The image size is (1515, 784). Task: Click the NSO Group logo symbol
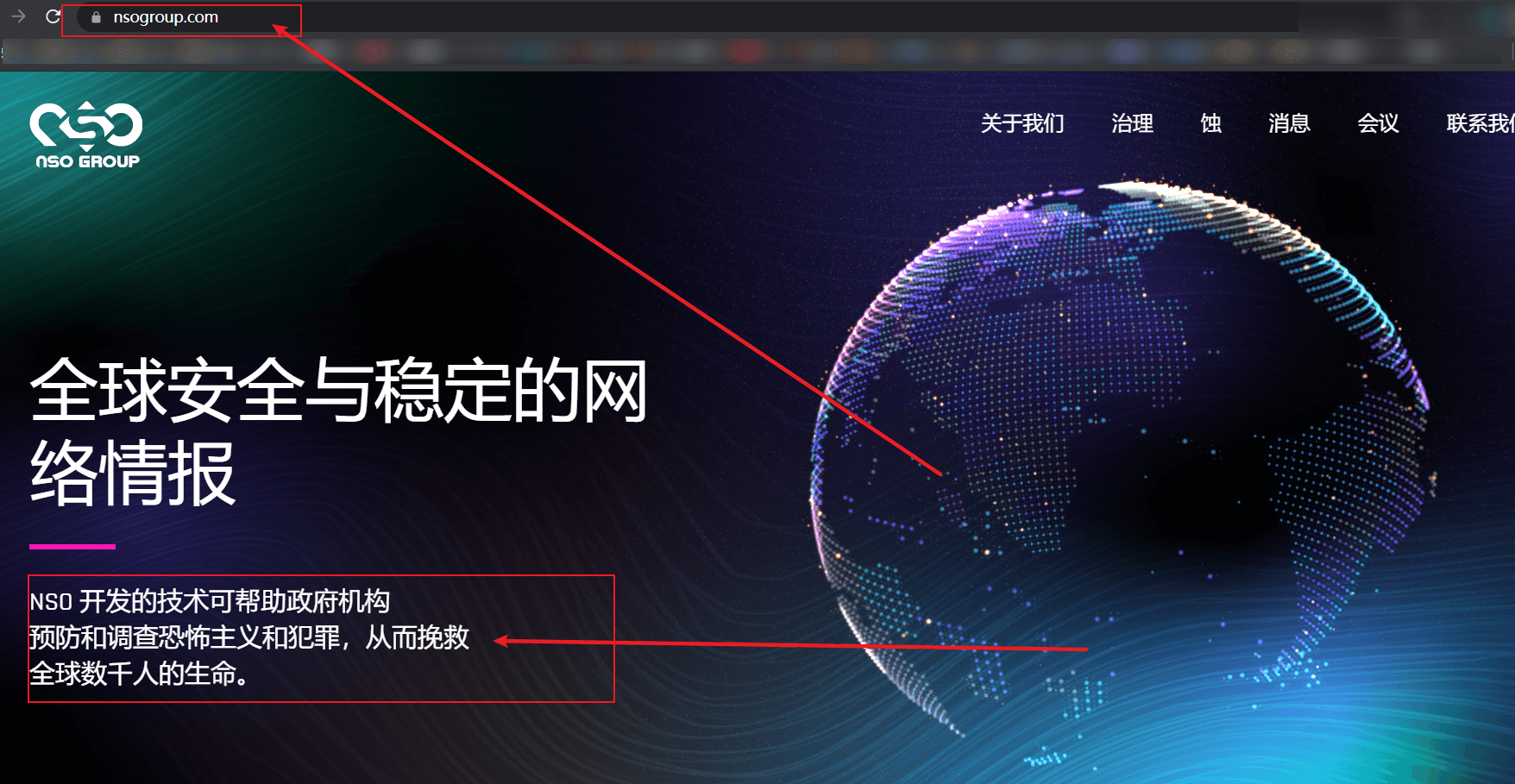point(86,126)
